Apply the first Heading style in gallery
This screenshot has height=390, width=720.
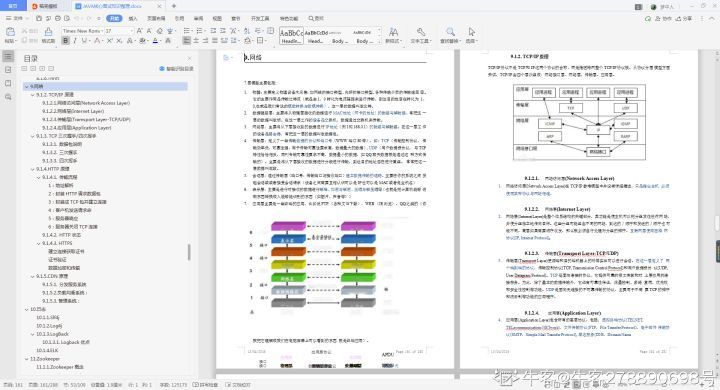click(x=292, y=36)
